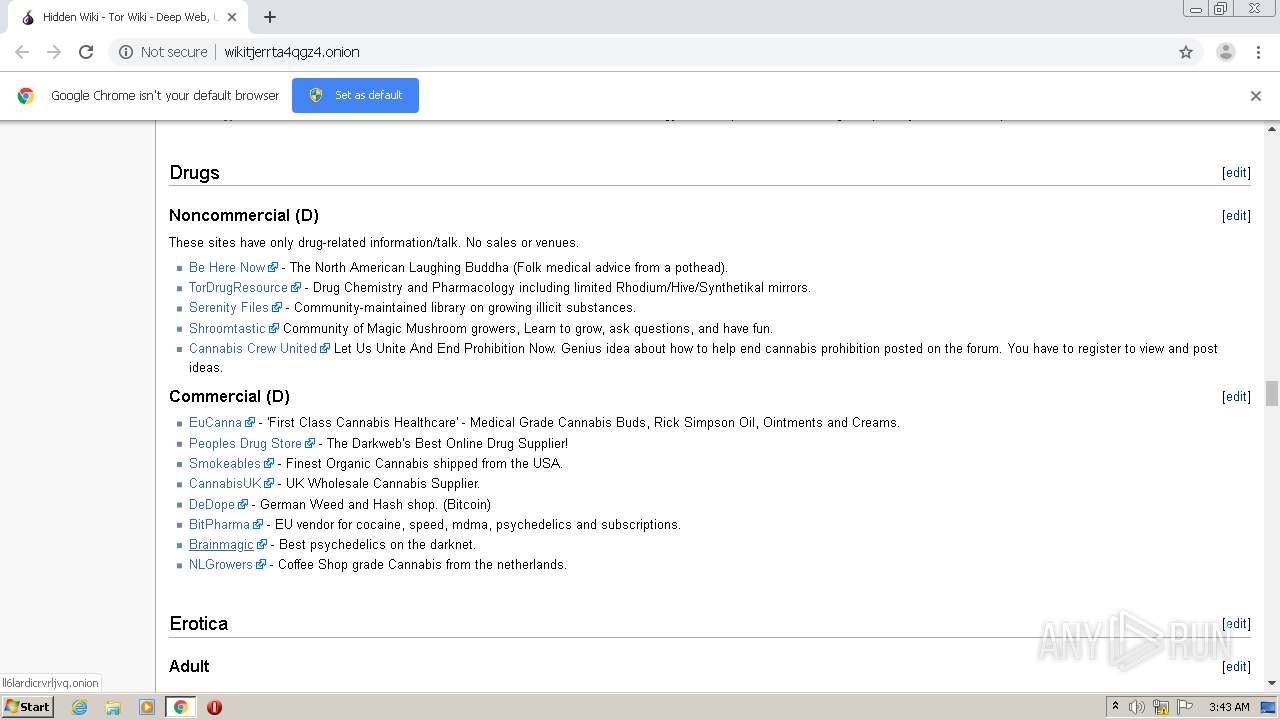Bookmark this page with the star icon
The height and width of the screenshot is (720, 1280).
click(1186, 52)
